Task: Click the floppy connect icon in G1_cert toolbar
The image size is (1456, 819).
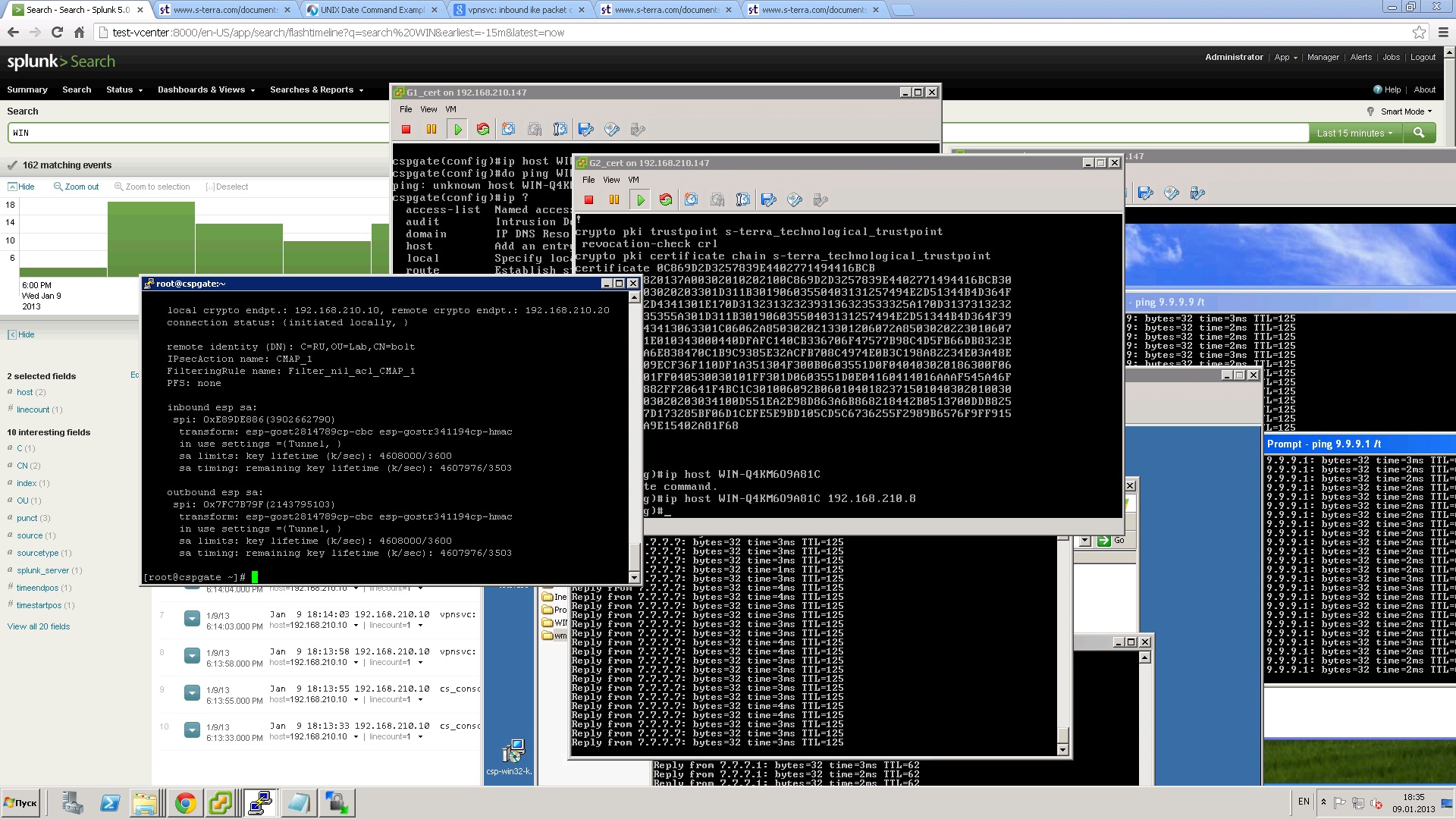Action: click(x=586, y=130)
